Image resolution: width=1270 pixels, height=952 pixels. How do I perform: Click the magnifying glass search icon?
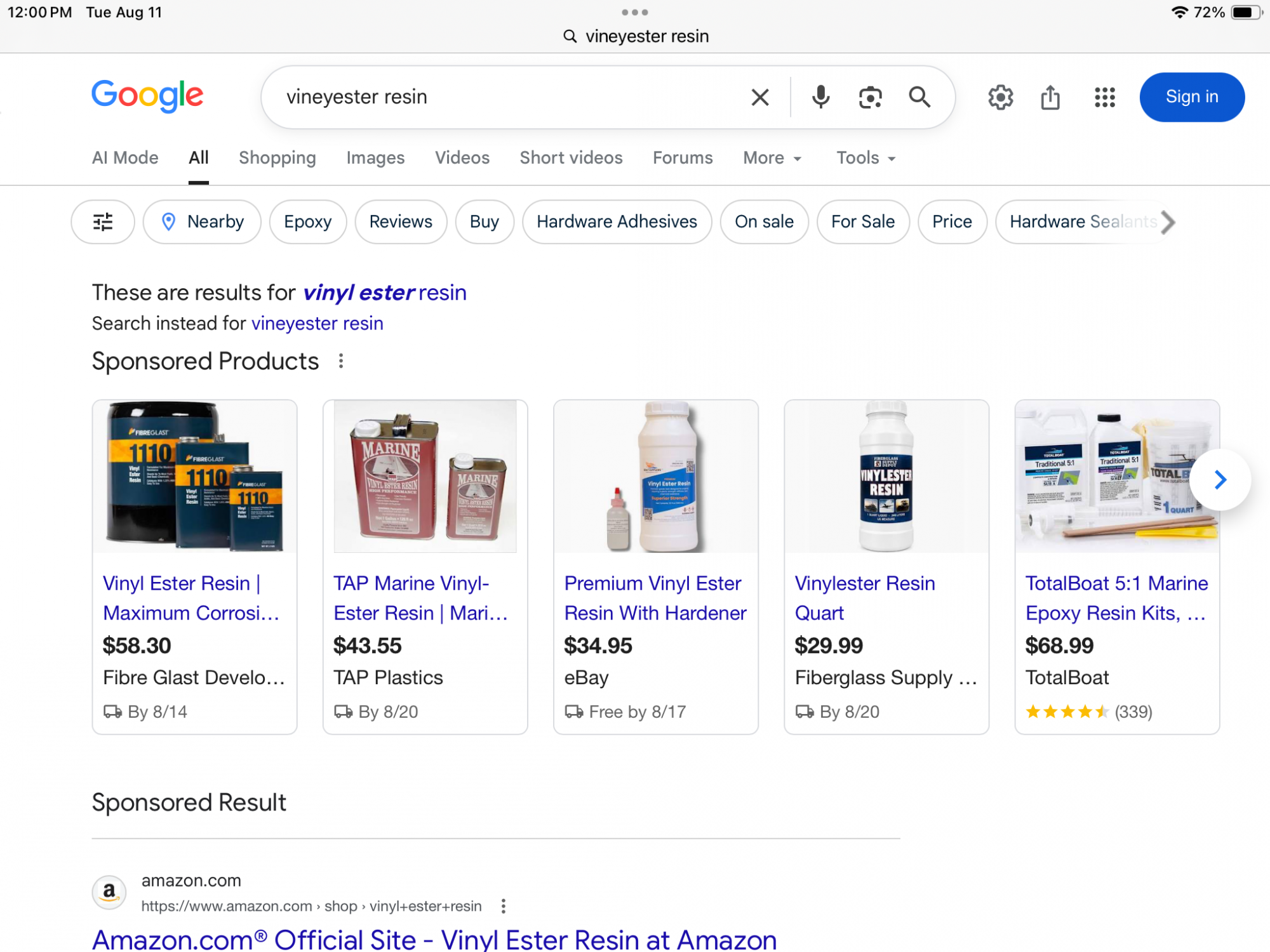click(x=919, y=97)
